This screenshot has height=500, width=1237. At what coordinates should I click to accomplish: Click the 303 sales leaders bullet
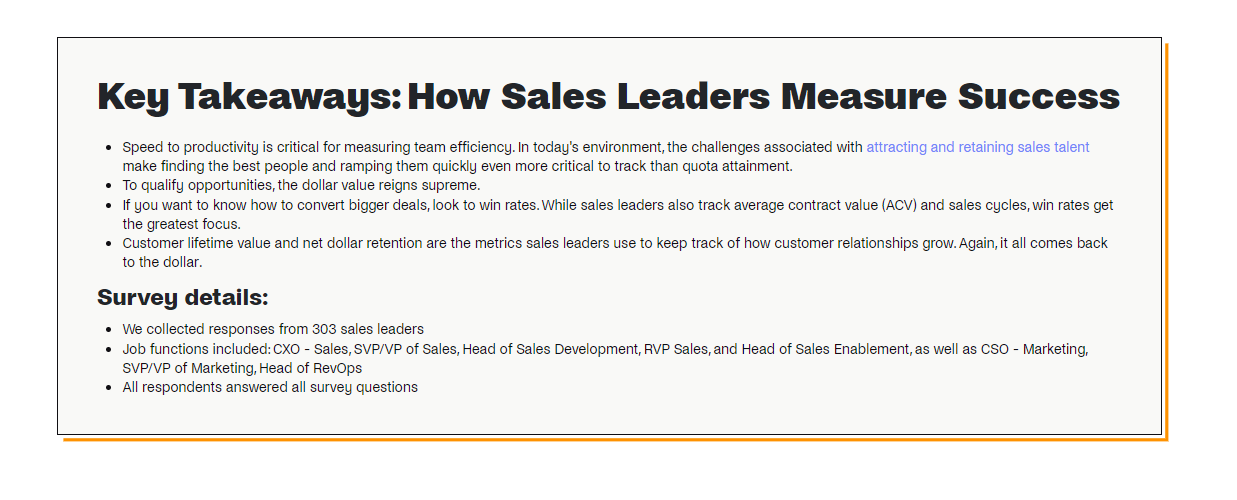tap(273, 329)
